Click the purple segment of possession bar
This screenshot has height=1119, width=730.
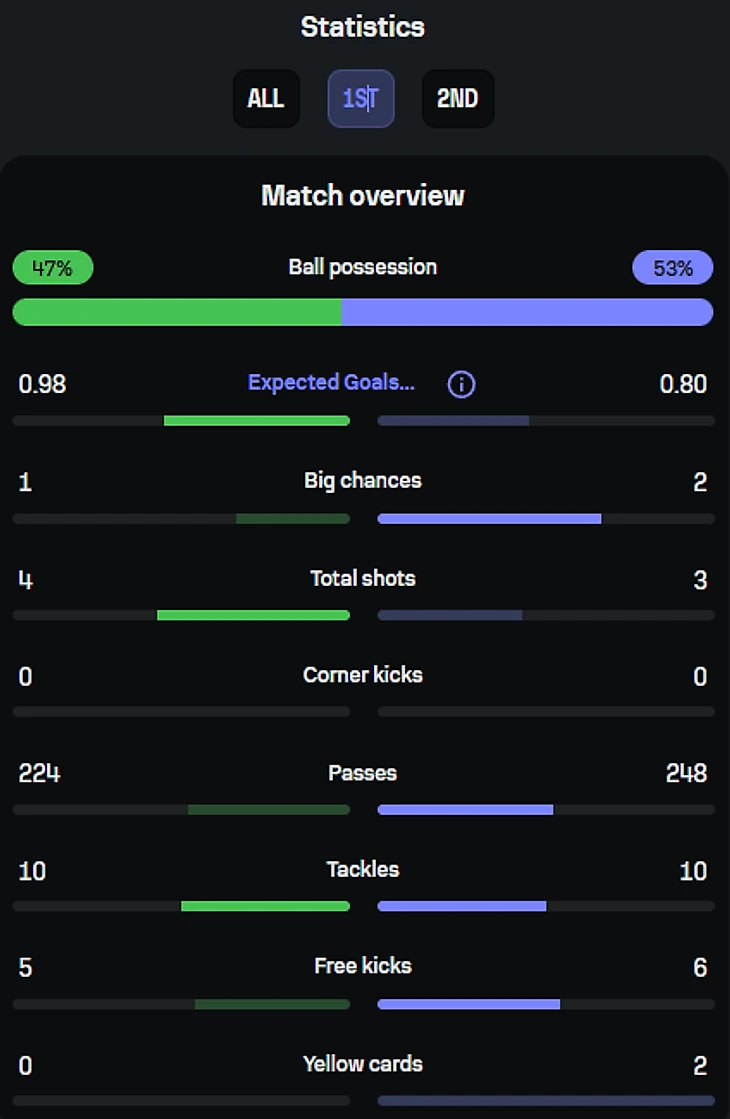527,312
